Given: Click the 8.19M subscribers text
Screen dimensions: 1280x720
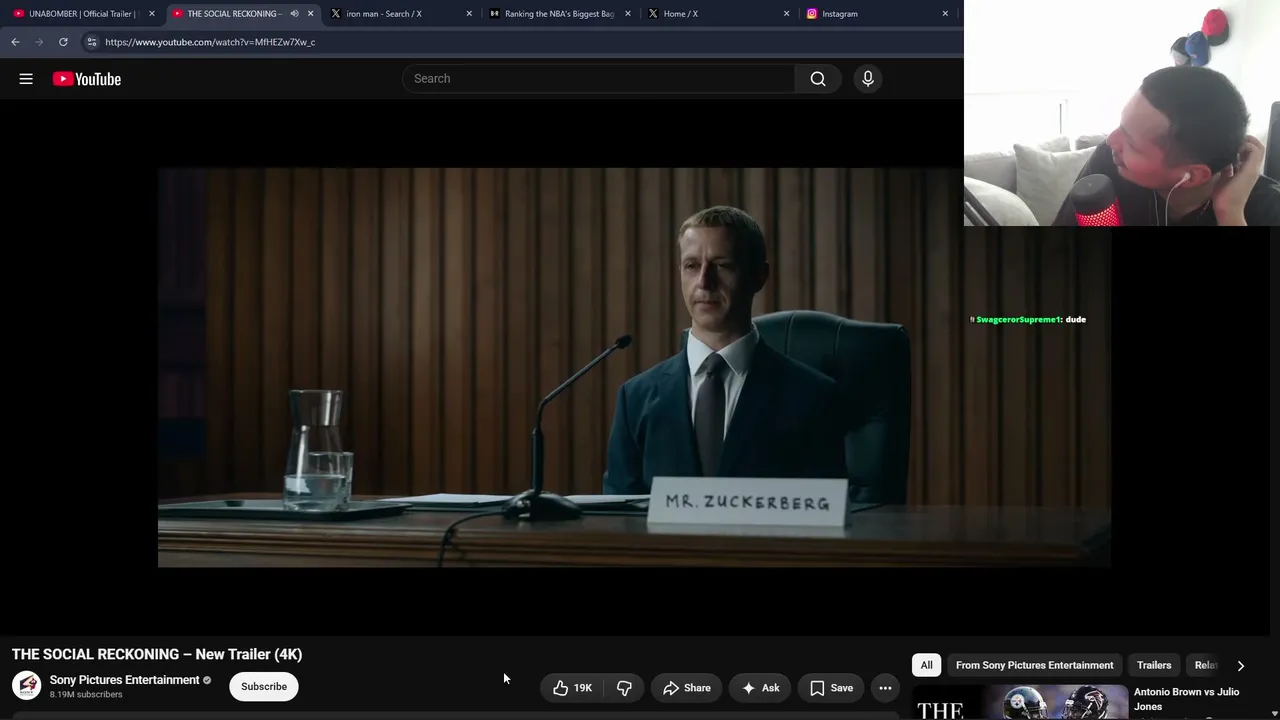Looking at the screenshot, I should [x=86, y=694].
